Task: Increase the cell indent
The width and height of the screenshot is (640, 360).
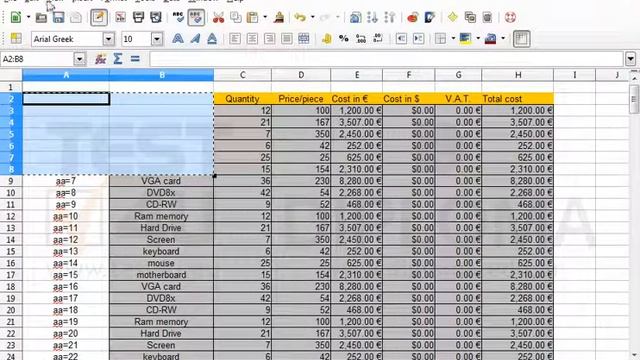Action: [418, 39]
